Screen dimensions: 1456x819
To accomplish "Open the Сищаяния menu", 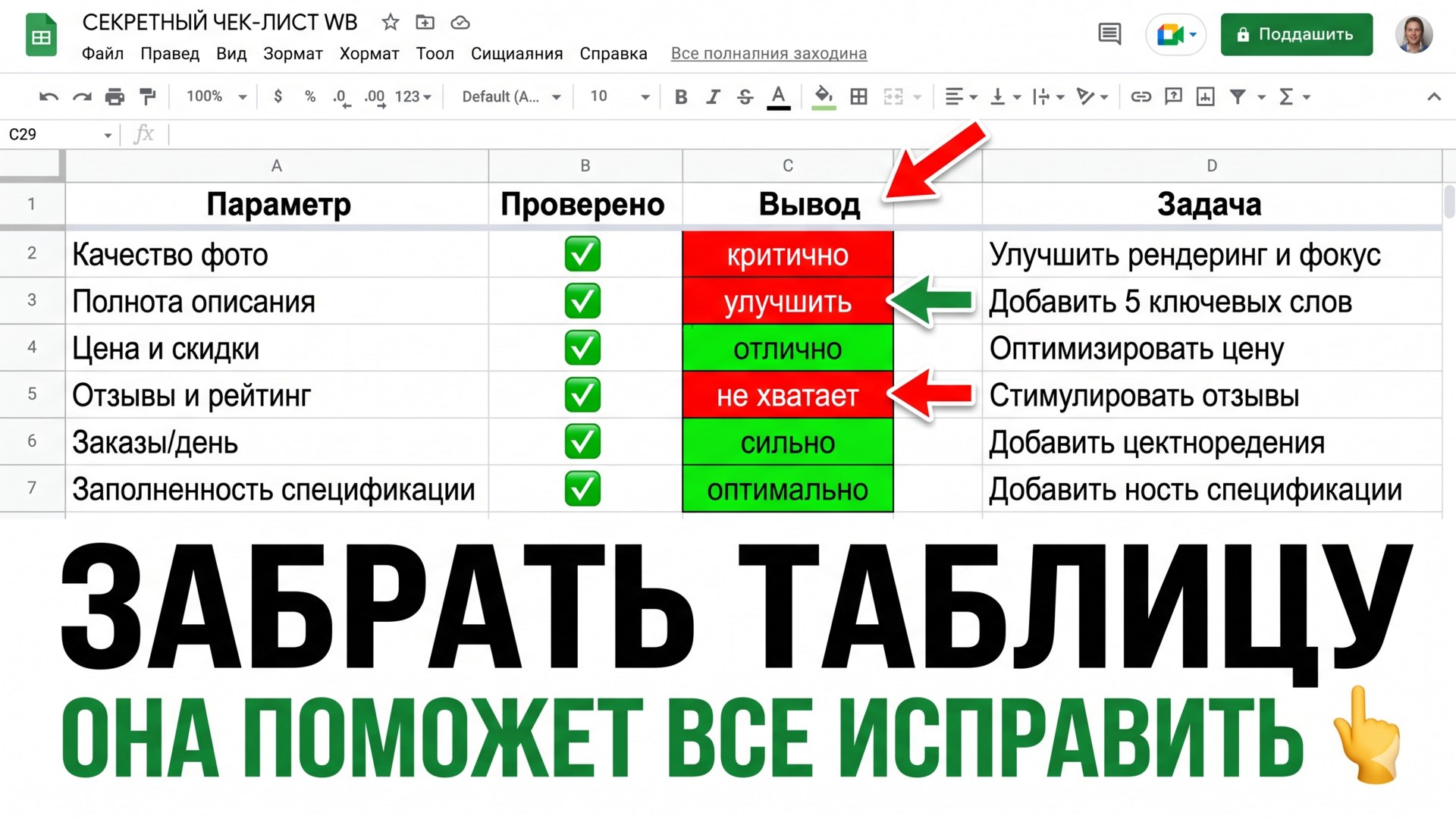I will [x=516, y=54].
